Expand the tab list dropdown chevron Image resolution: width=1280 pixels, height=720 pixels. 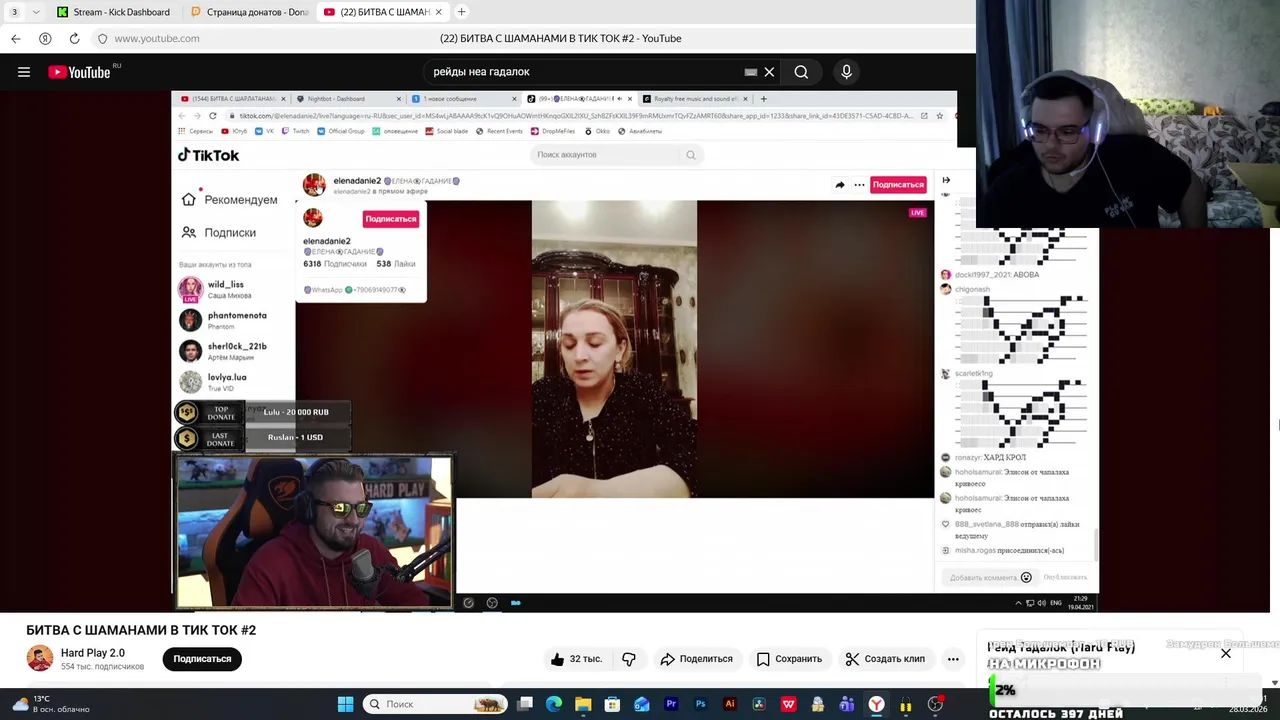(x=36, y=12)
